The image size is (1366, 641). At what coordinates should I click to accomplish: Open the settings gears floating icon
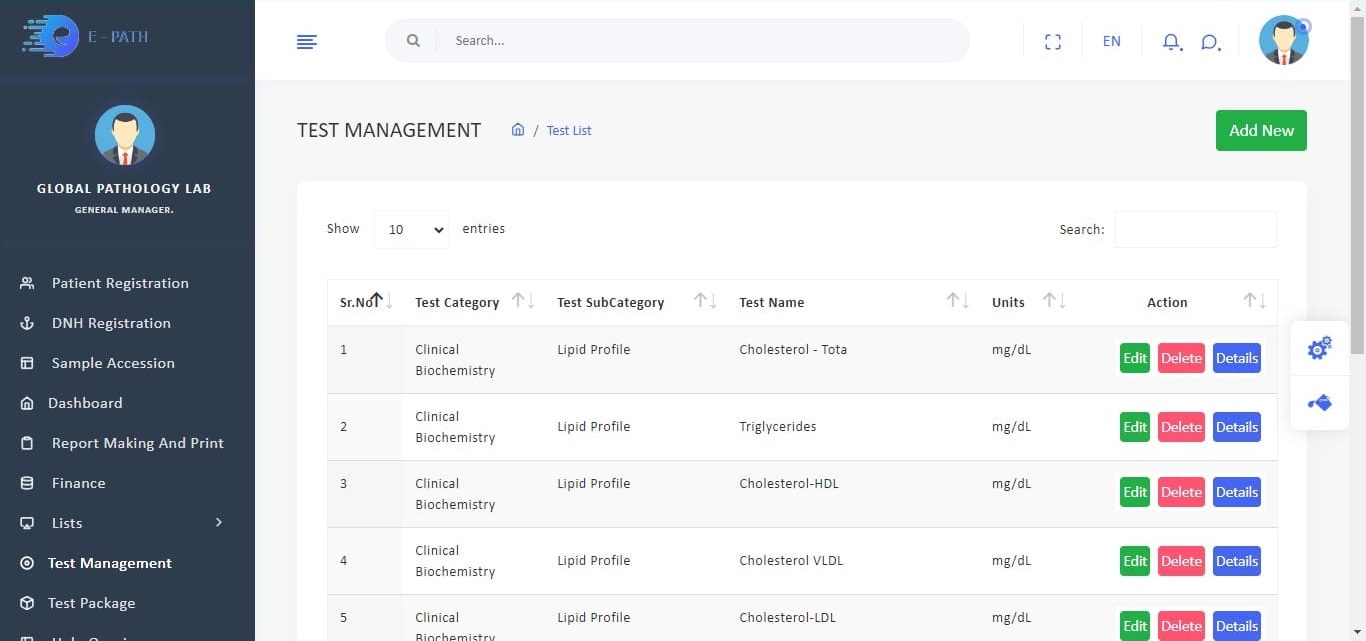coord(1319,348)
